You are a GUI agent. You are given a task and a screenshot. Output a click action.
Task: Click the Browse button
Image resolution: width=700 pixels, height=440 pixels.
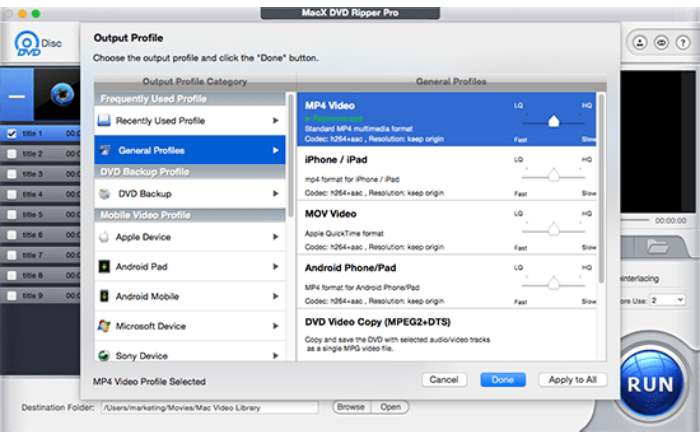(351, 407)
